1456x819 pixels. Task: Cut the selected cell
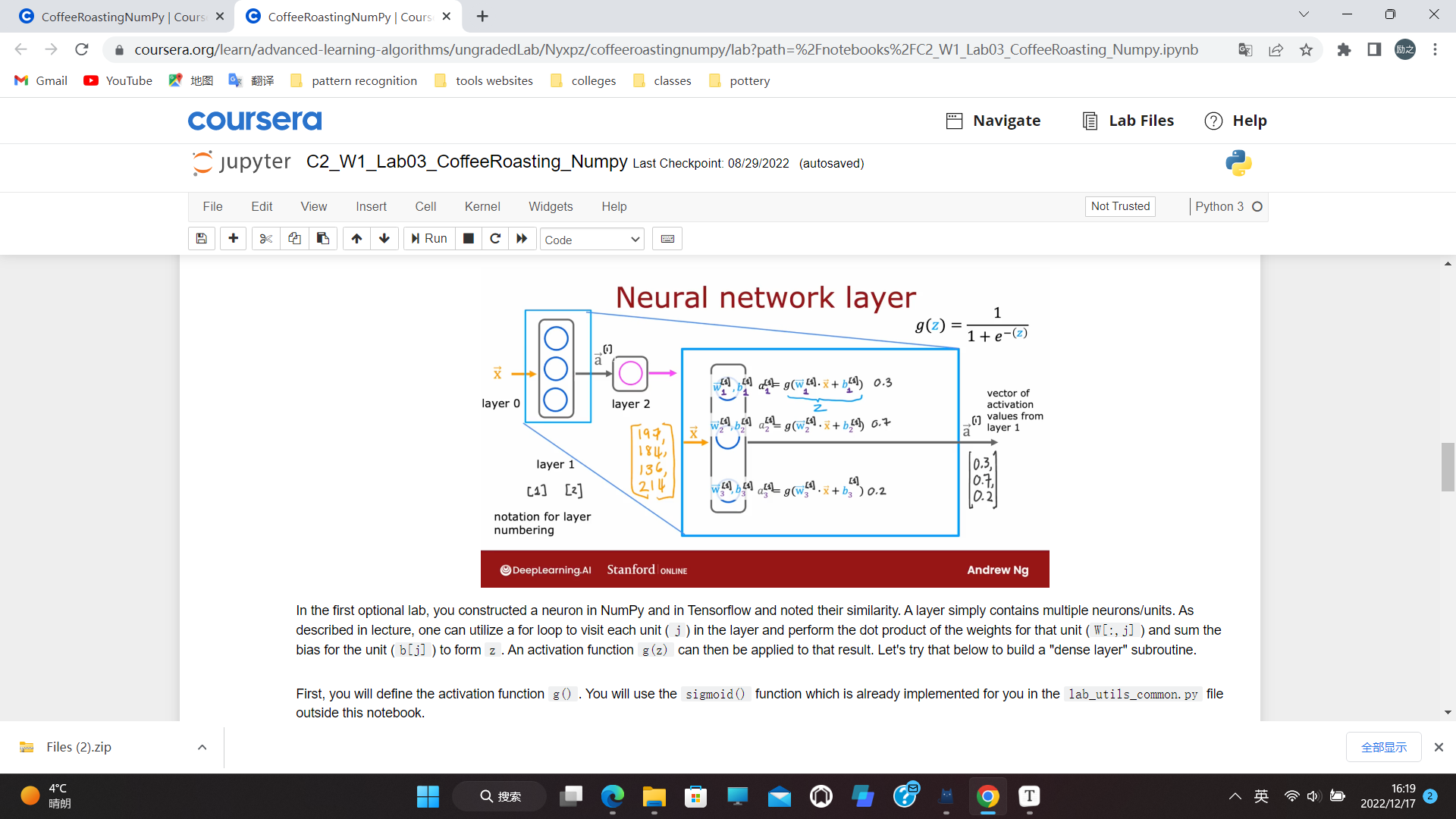[265, 238]
